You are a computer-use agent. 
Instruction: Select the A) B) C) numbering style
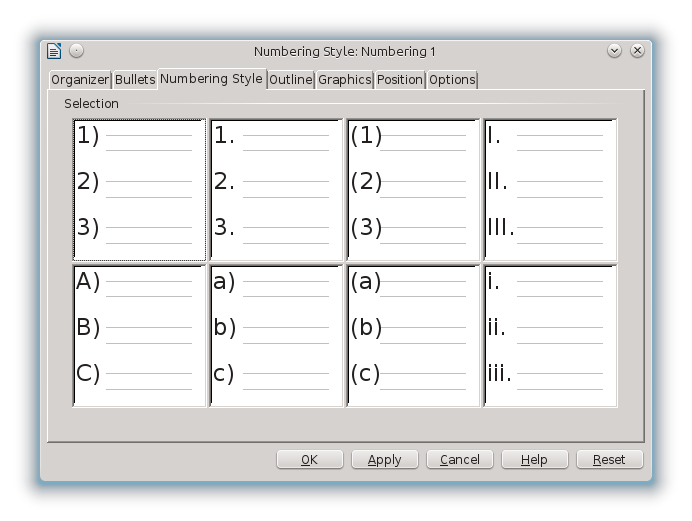point(140,336)
